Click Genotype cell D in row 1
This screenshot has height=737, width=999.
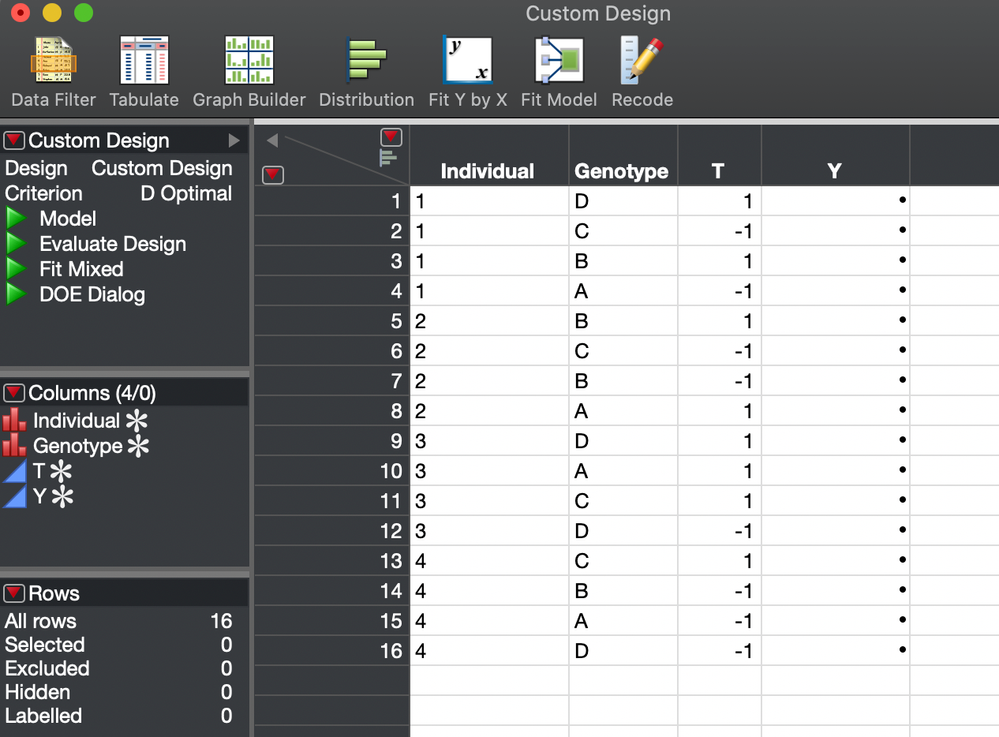[x=623, y=201]
